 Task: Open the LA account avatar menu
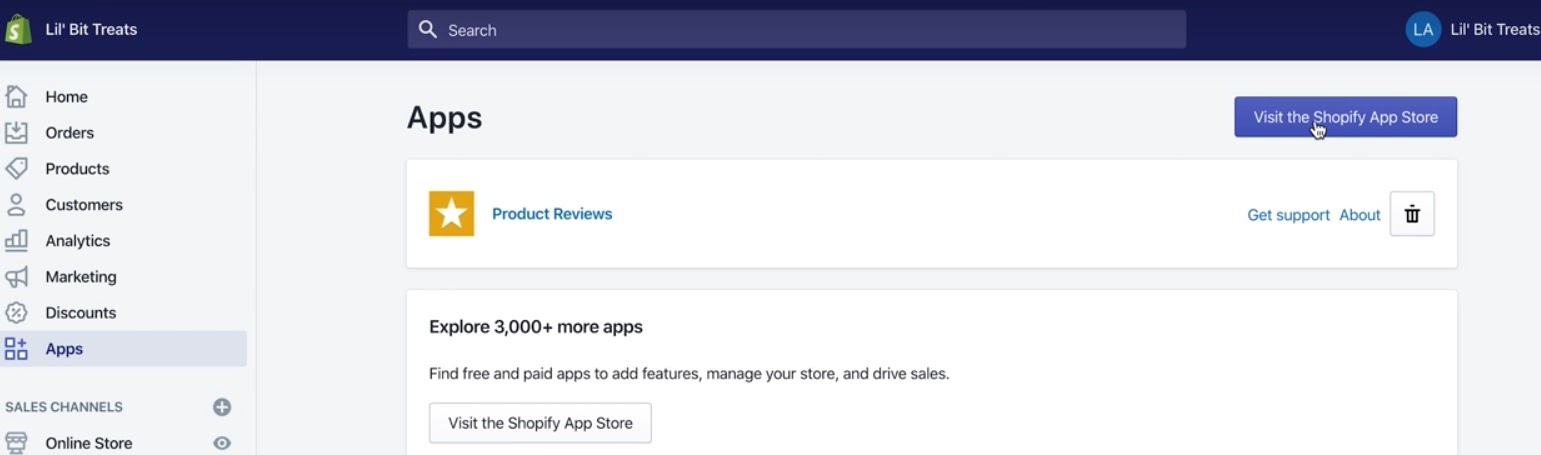click(1422, 29)
